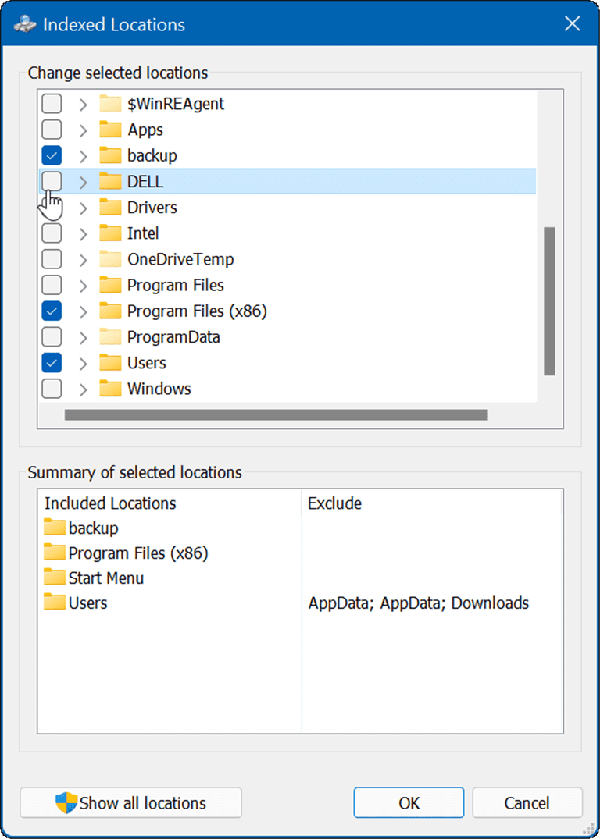
Task: Click the OneDriveTemp folder icon
Action: tap(110, 259)
